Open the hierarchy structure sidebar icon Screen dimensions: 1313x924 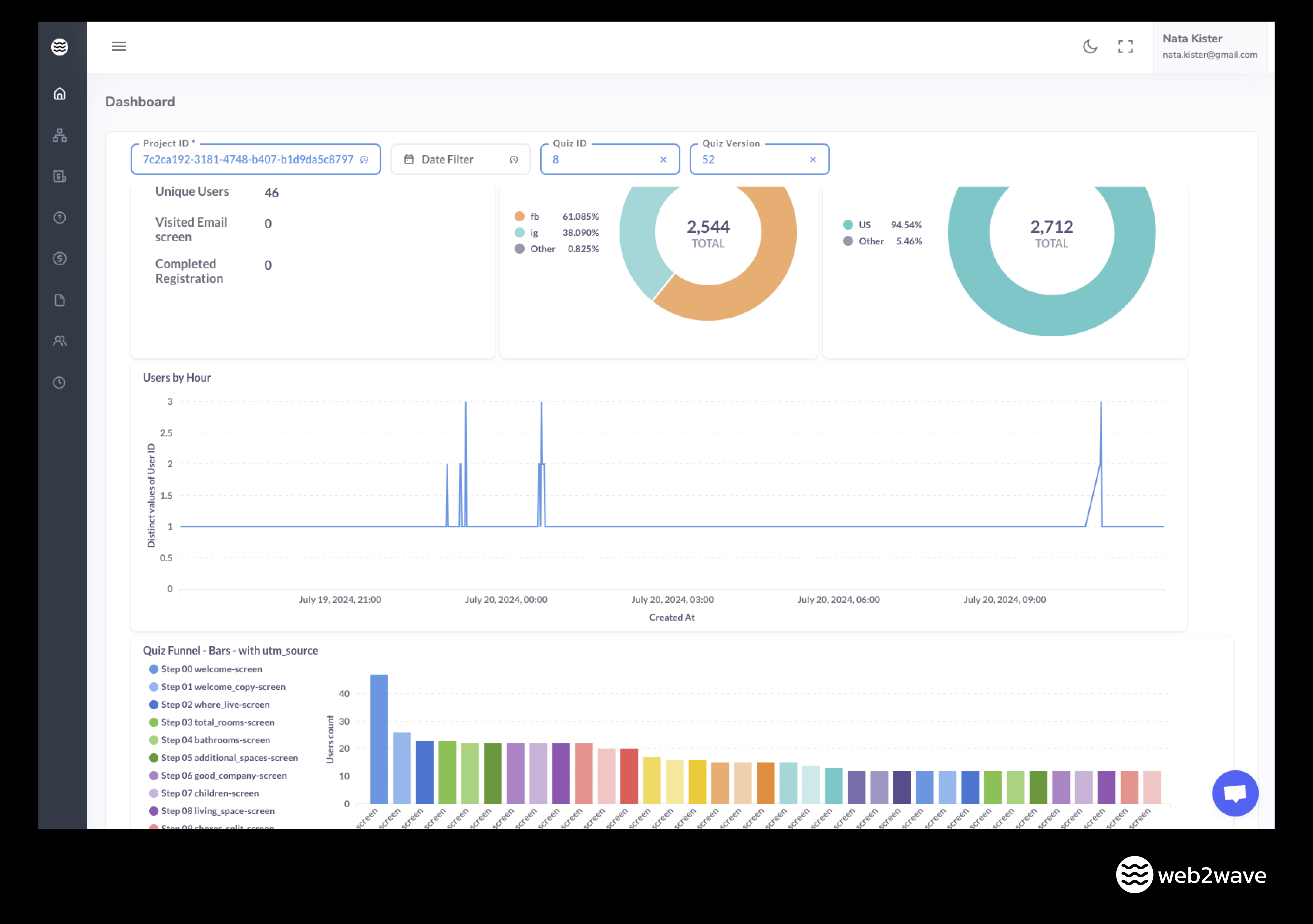(x=59, y=135)
